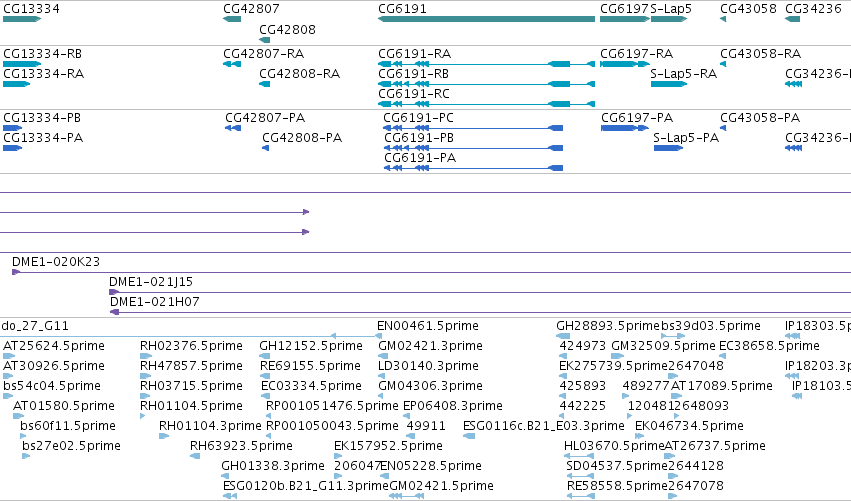
Task: Select the CG34236 gene label
Action: 814,9
